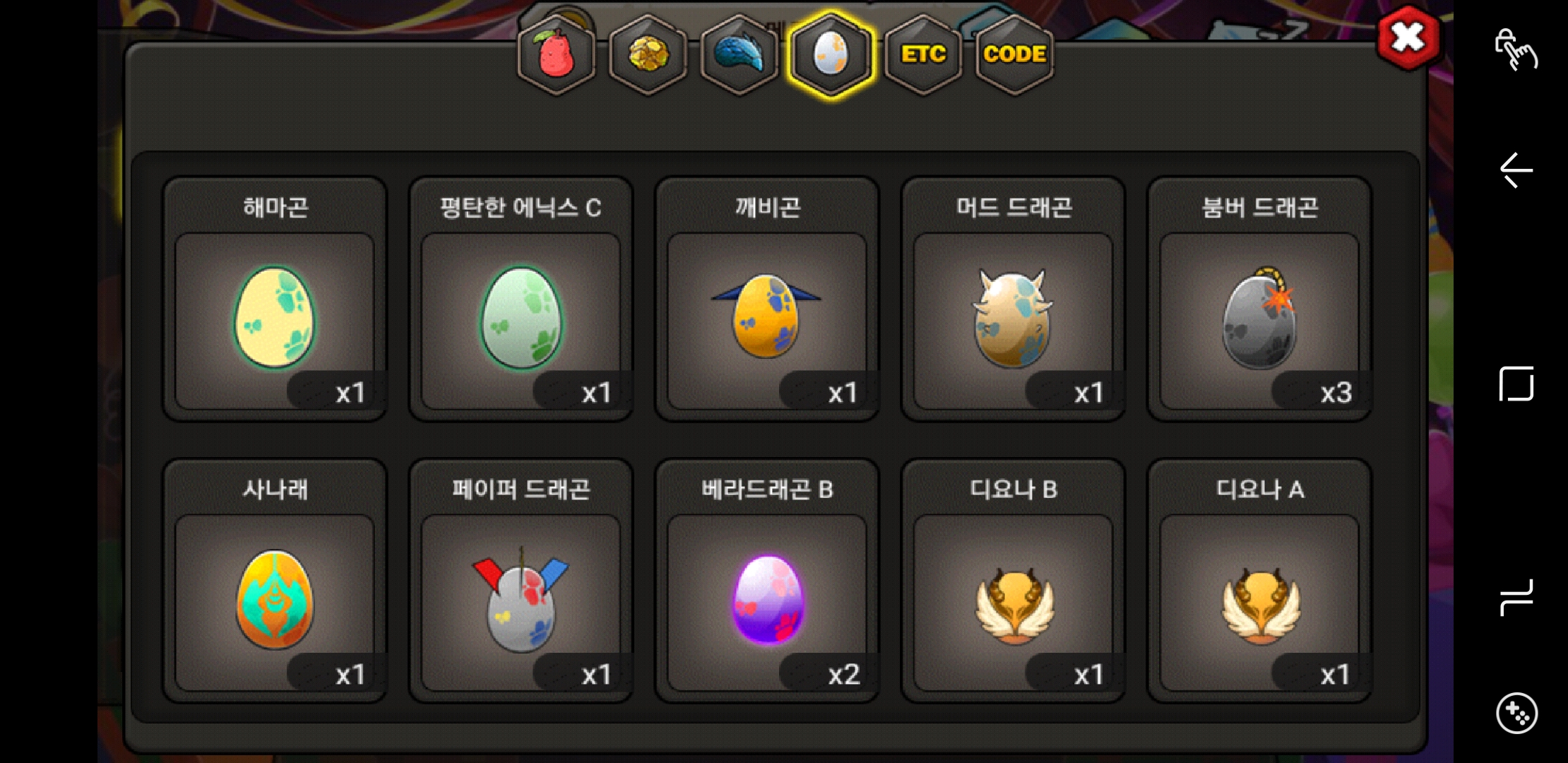
Task: Open the game tools controller icon
Action: coord(1516,714)
